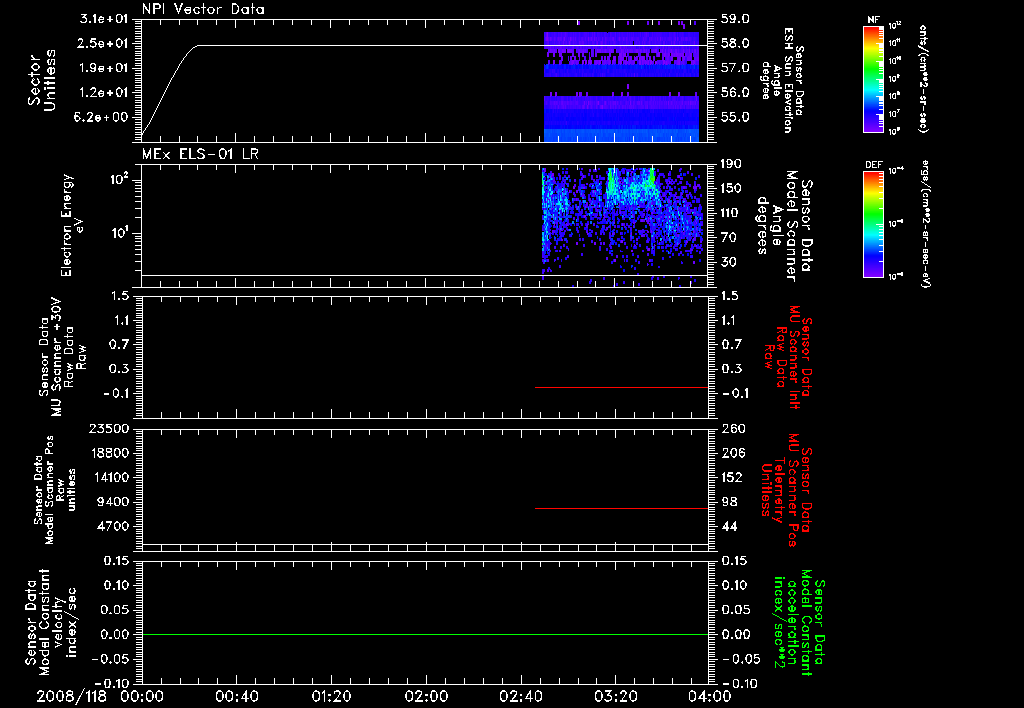Image resolution: width=1024 pixels, height=708 pixels.
Task: Click the "Model Scanner Angle degrees" axis label
Action: click(783, 226)
